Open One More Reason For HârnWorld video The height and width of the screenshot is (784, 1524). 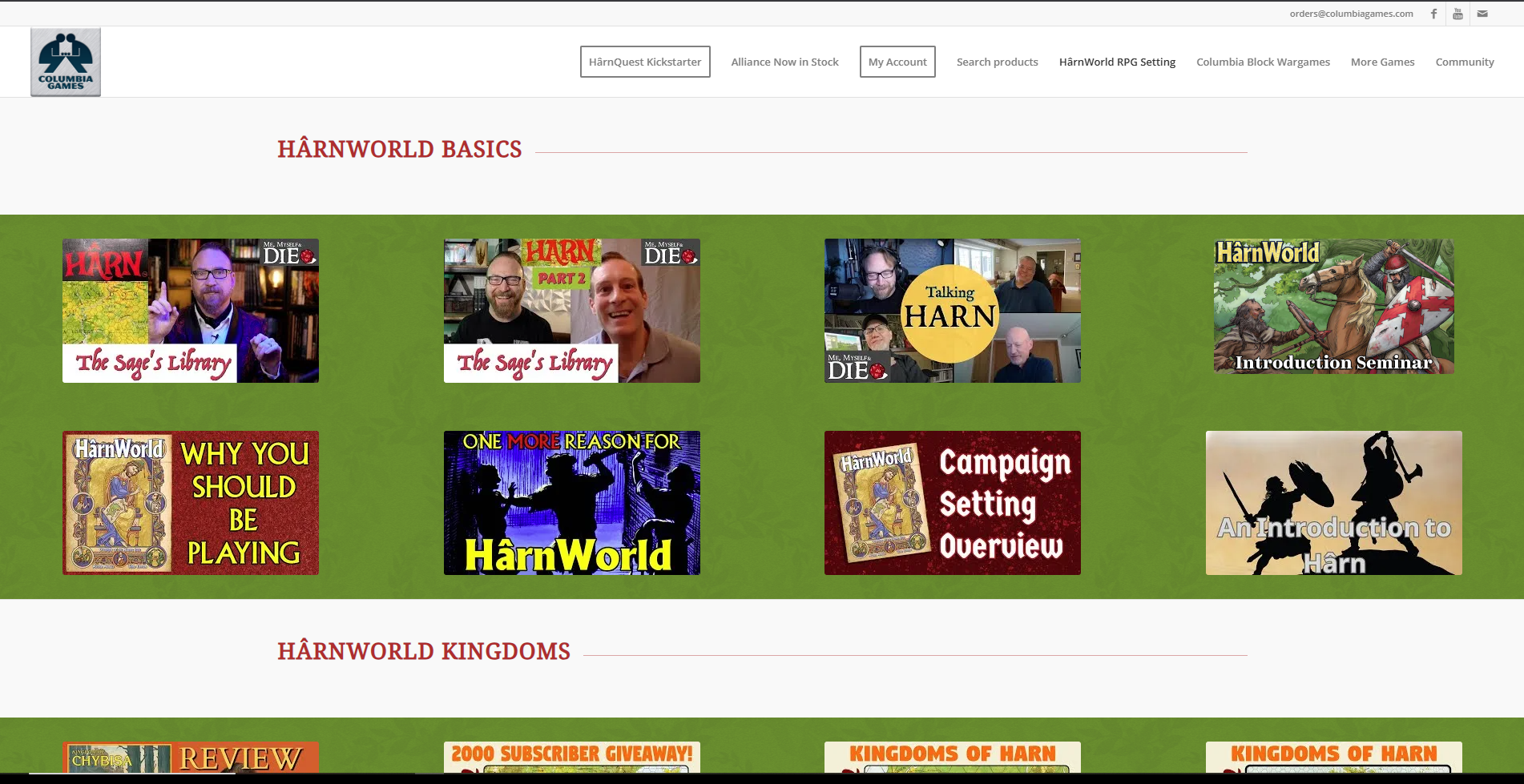572,503
